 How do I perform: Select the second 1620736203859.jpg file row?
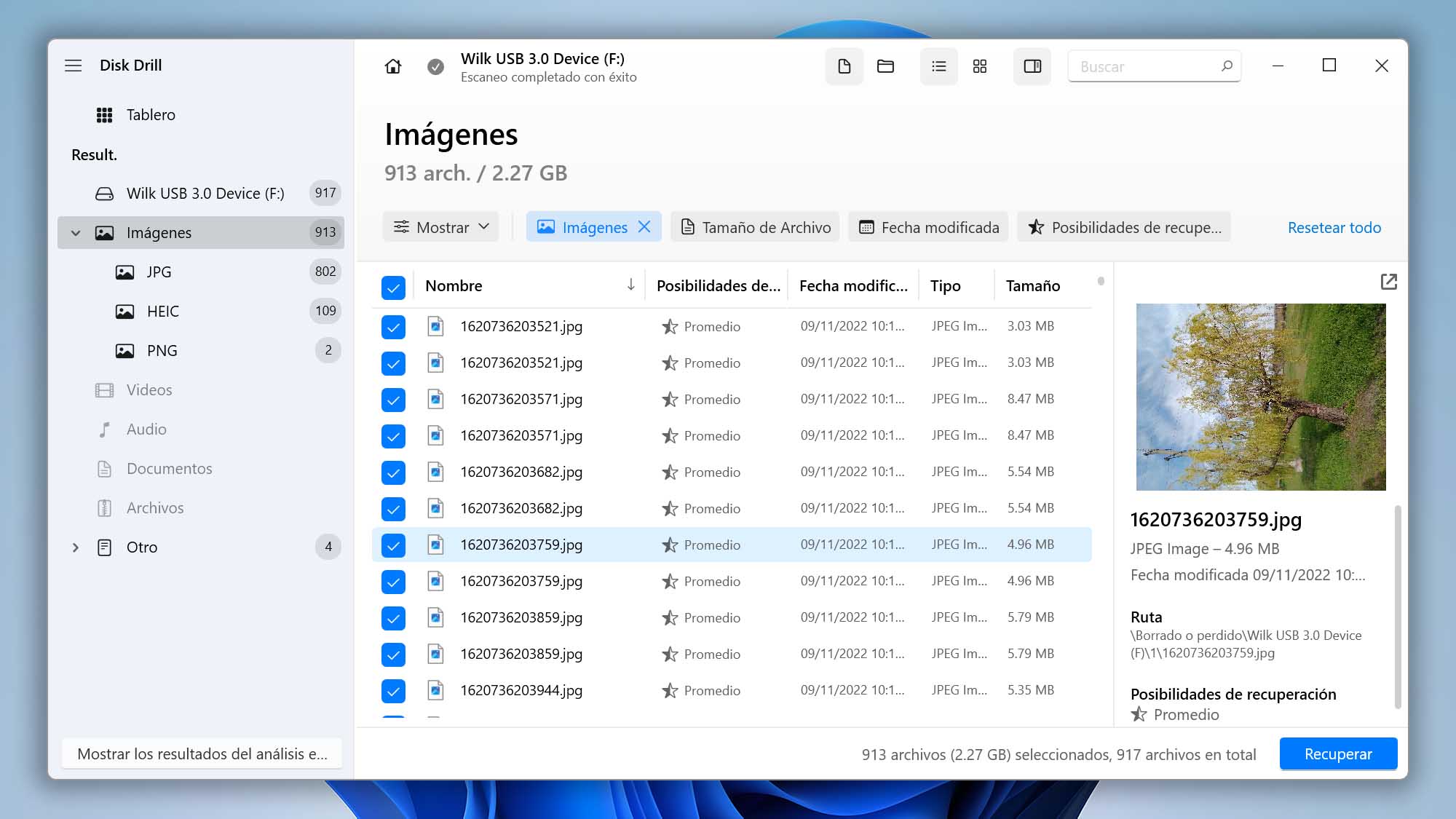click(732, 654)
